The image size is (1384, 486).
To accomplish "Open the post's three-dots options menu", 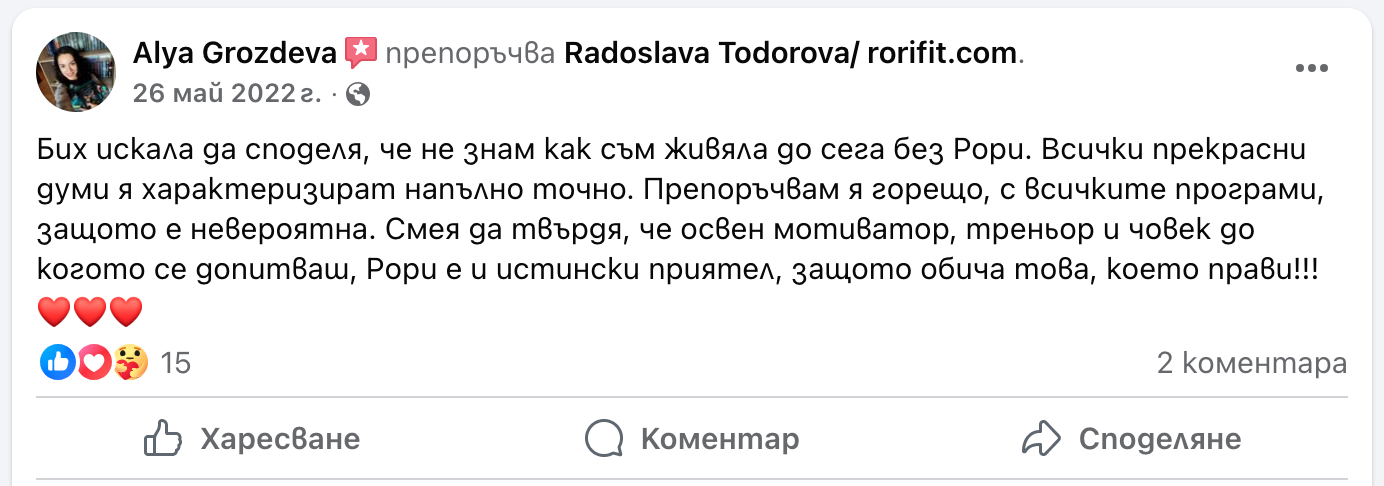I will pos(1310,68).
